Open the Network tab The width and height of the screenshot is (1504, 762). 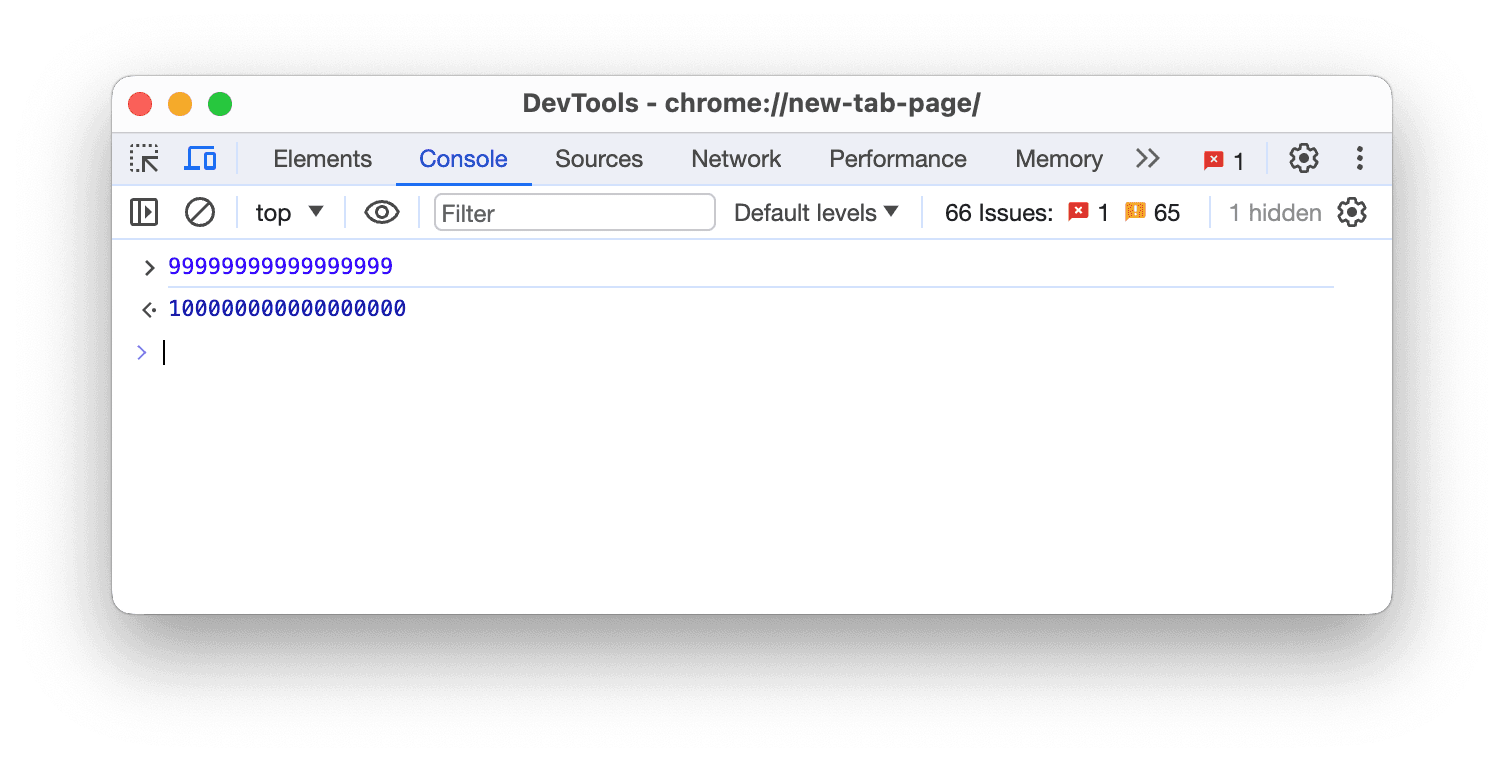(x=736, y=159)
